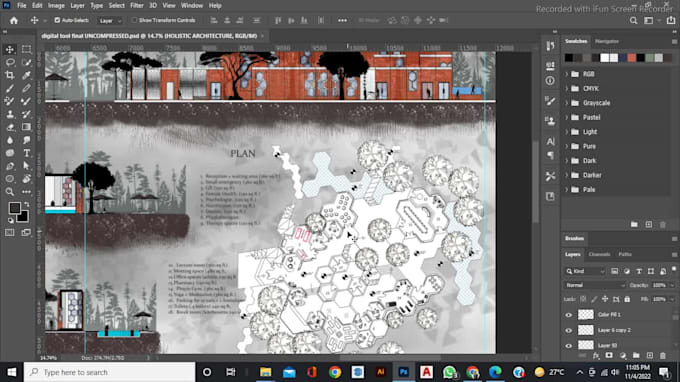680x382 pixels.
Task: Create a new swatch in Swatches panel
Action: click(x=649, y=225)
